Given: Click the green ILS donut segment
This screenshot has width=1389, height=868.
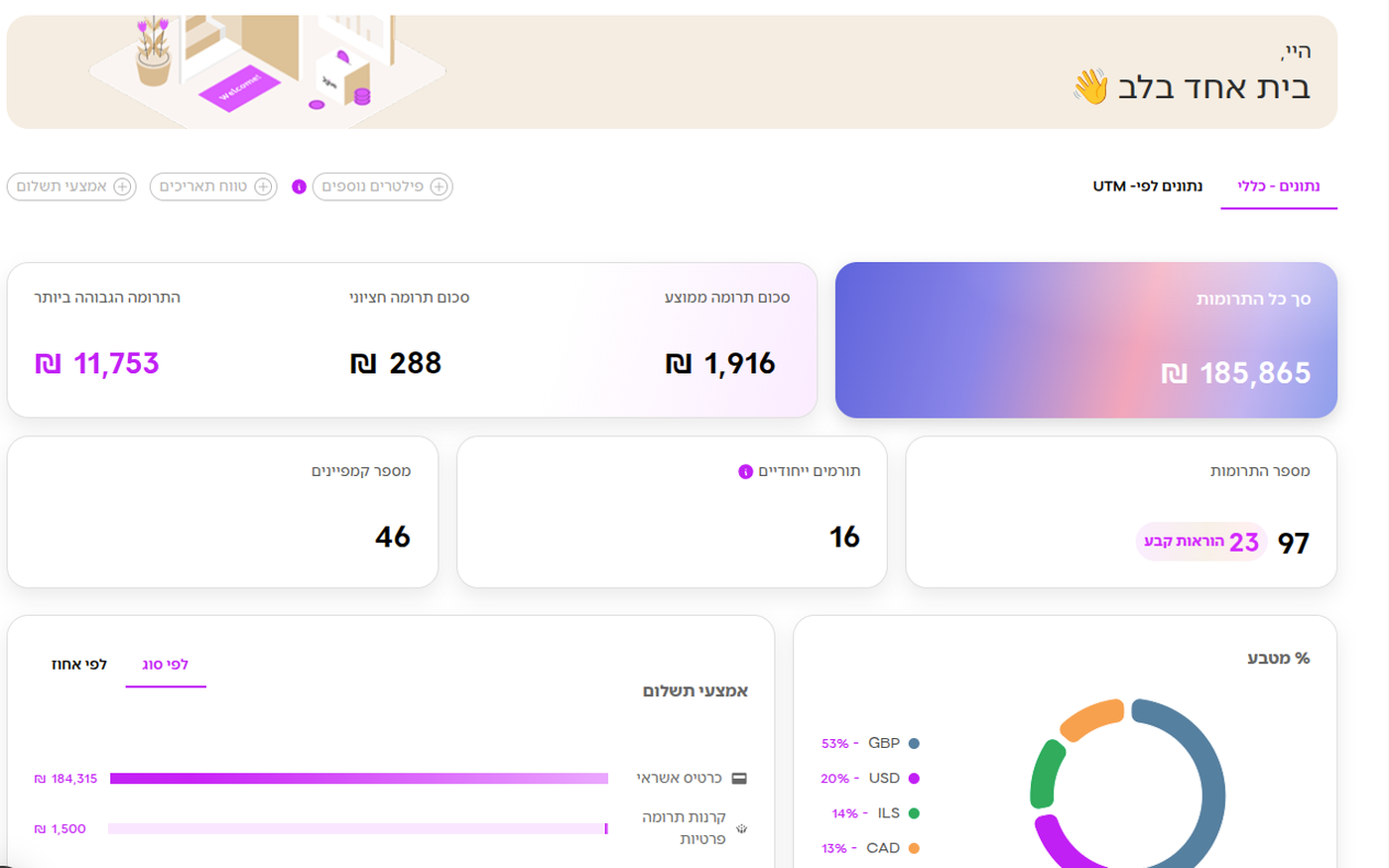Looking at the screenshot, I should click(x=1045, y=776).
